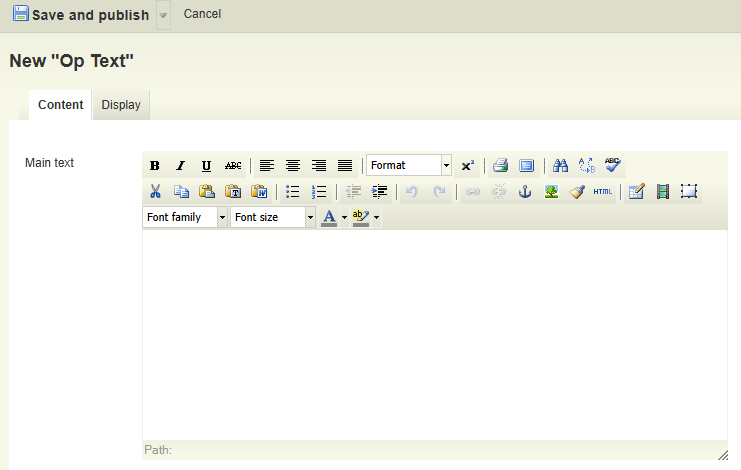Image resolution: width=741 pixels, height=470 pixels.
Task: Click the insert image icon
Action: pos(550,192)
